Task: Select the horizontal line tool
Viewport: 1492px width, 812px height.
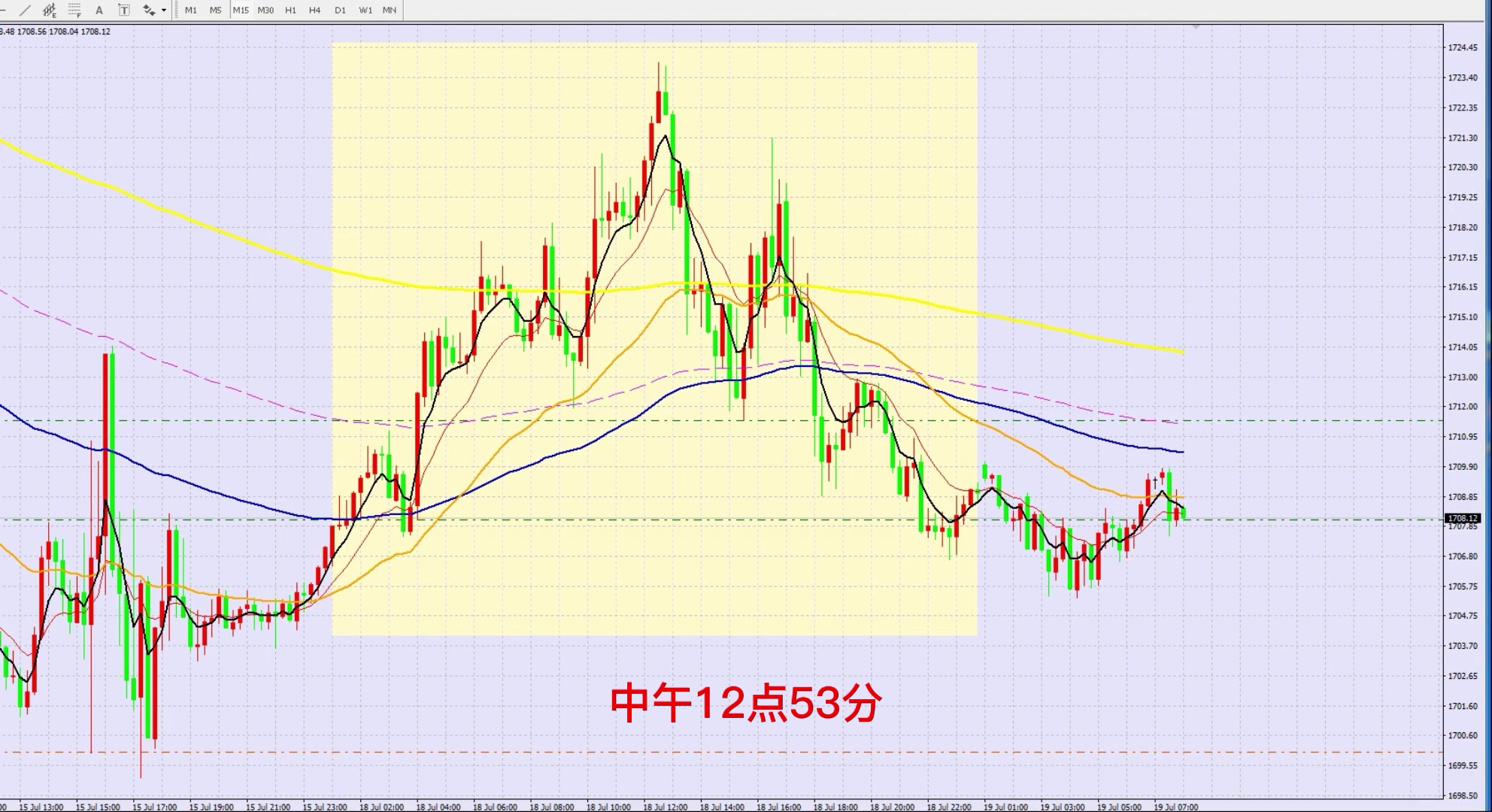Action: tap(4, 11)
